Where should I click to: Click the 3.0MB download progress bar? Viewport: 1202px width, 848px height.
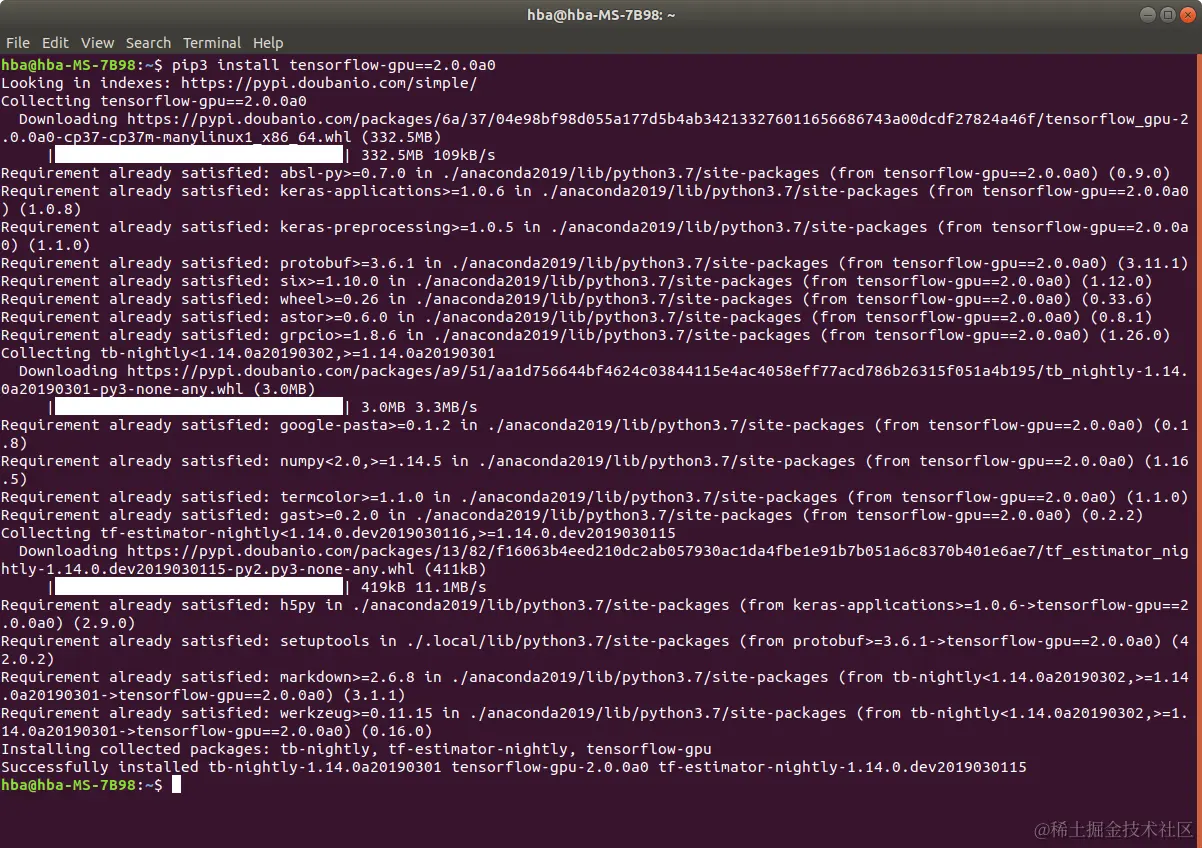coord(198,407)
